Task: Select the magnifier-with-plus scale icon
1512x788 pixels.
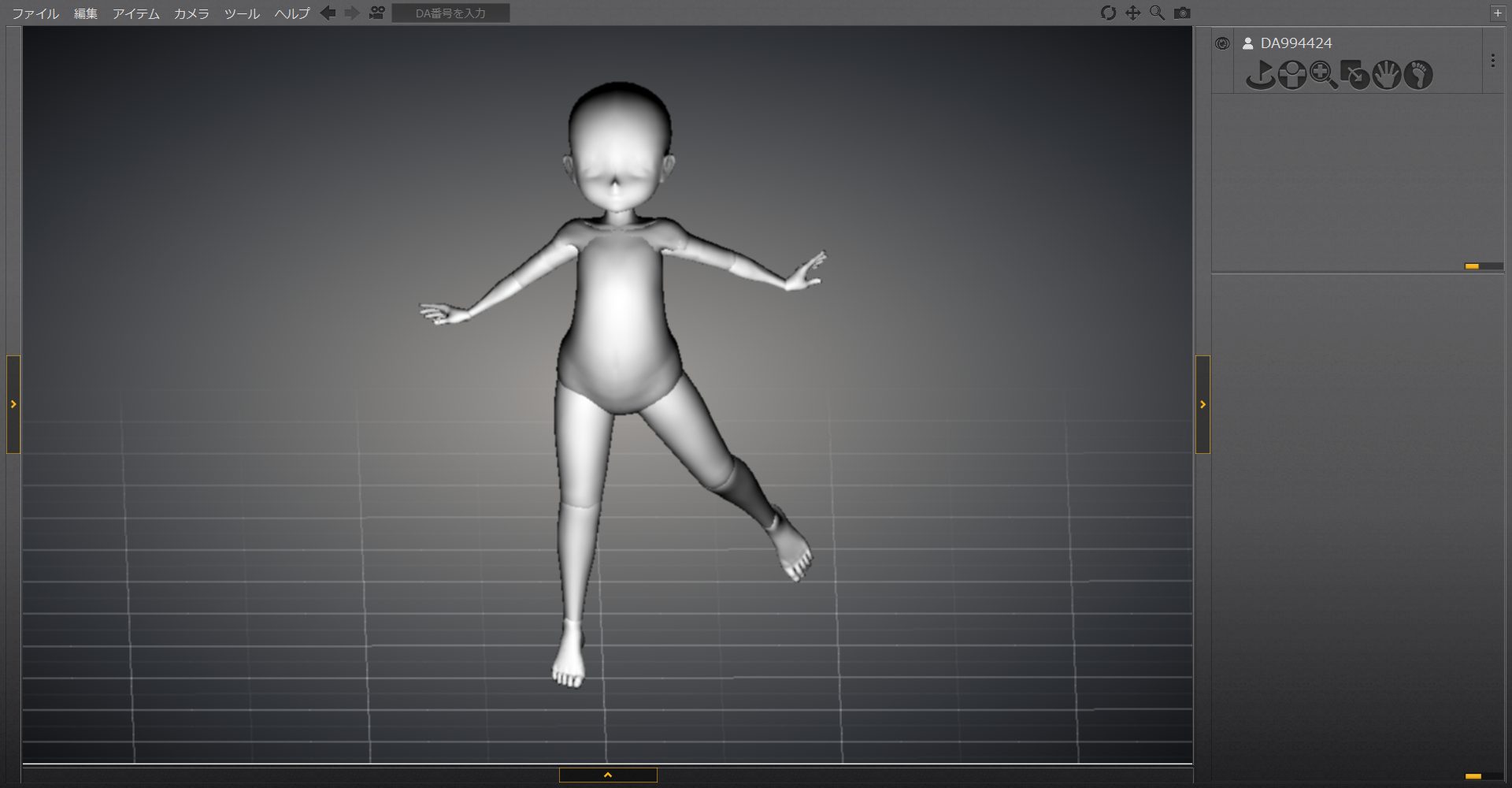Action: (x=1323, y=76)
